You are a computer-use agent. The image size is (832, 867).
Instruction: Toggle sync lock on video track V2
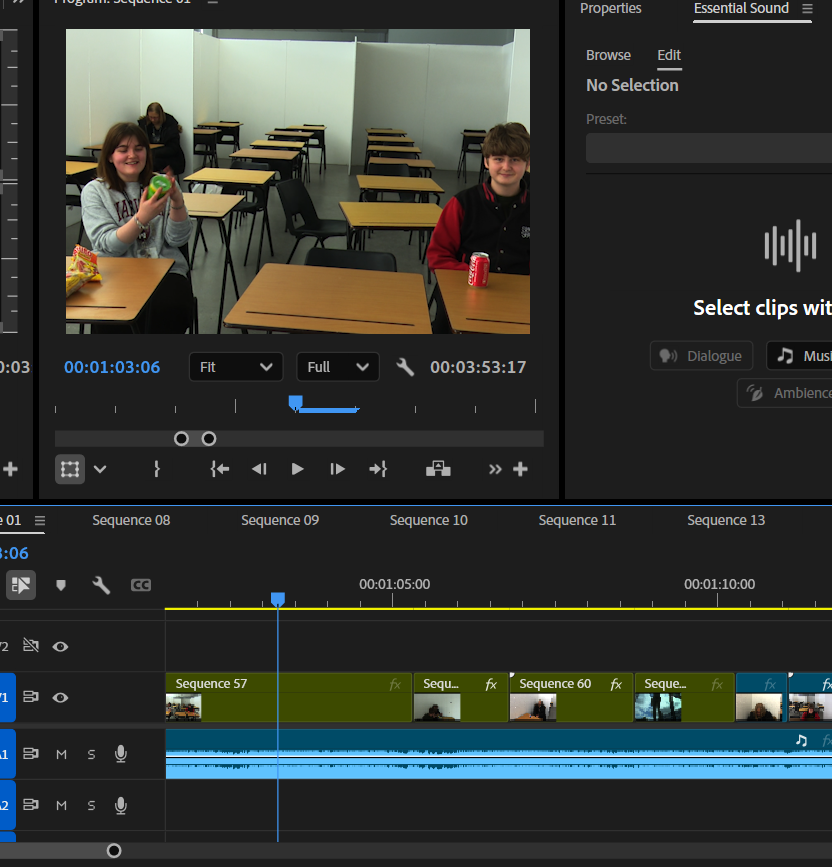(x=31, y=646)
